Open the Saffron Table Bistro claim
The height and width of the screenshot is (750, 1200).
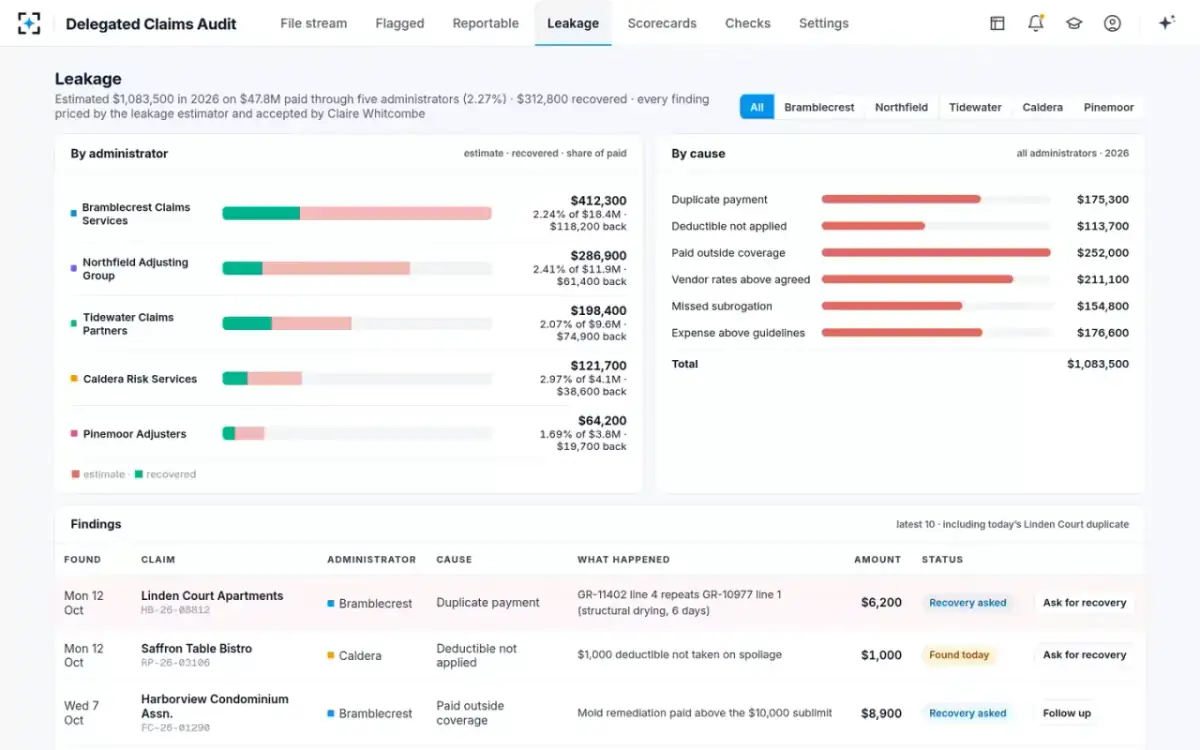point(196,649)
